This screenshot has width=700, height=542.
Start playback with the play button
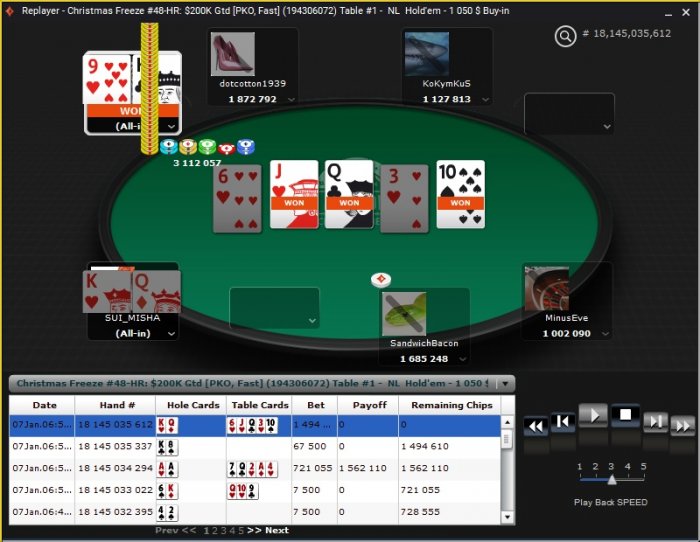(593, 416)
